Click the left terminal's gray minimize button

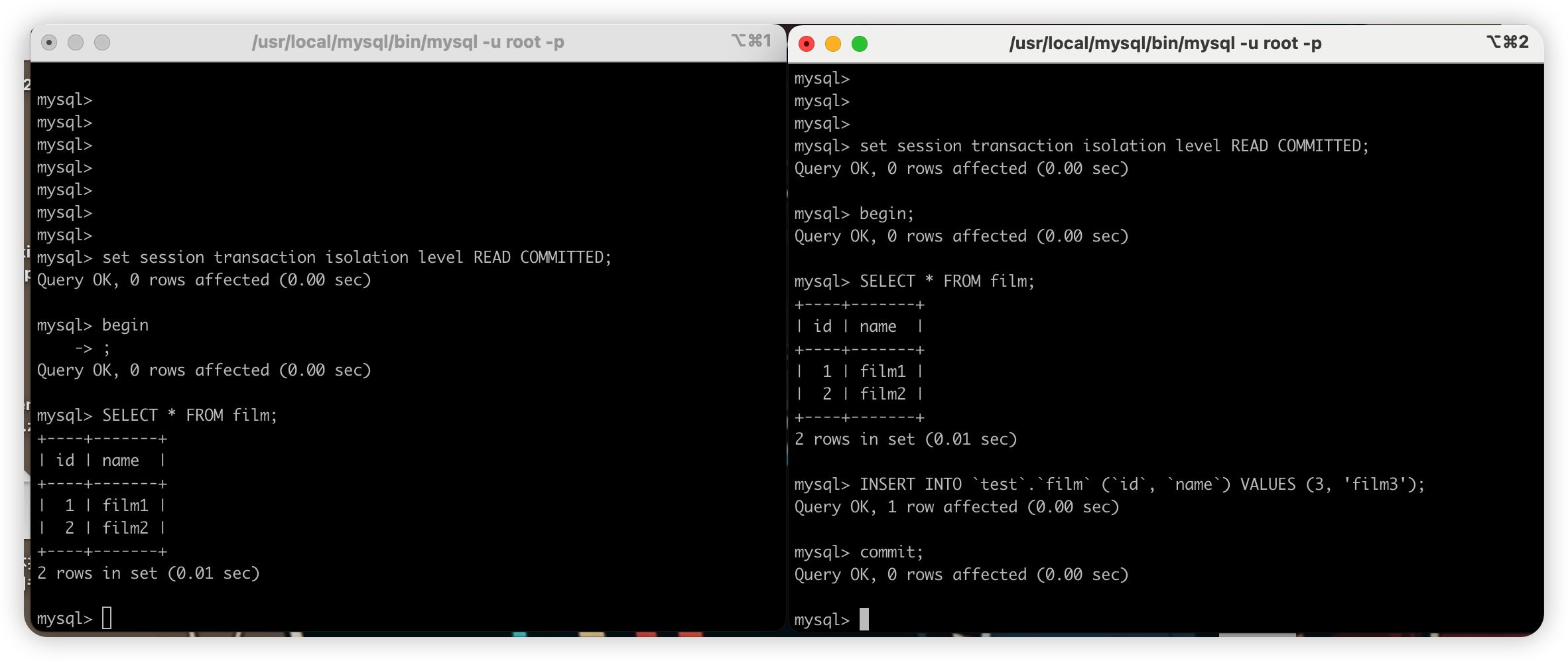click(x=76, y=42)
